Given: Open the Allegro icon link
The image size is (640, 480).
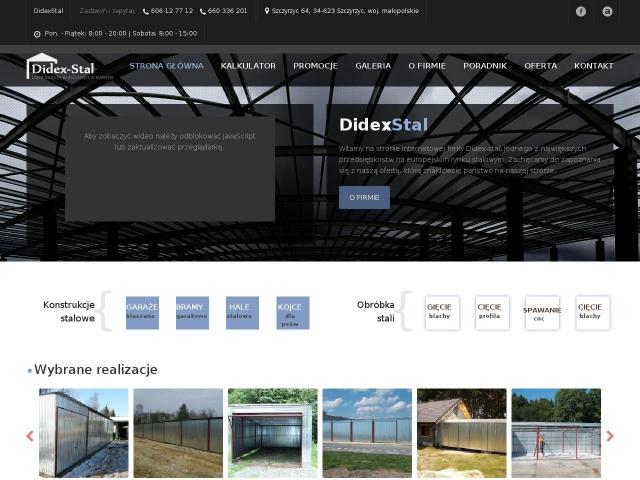Looking at the screenshot, I should (607, 11).
